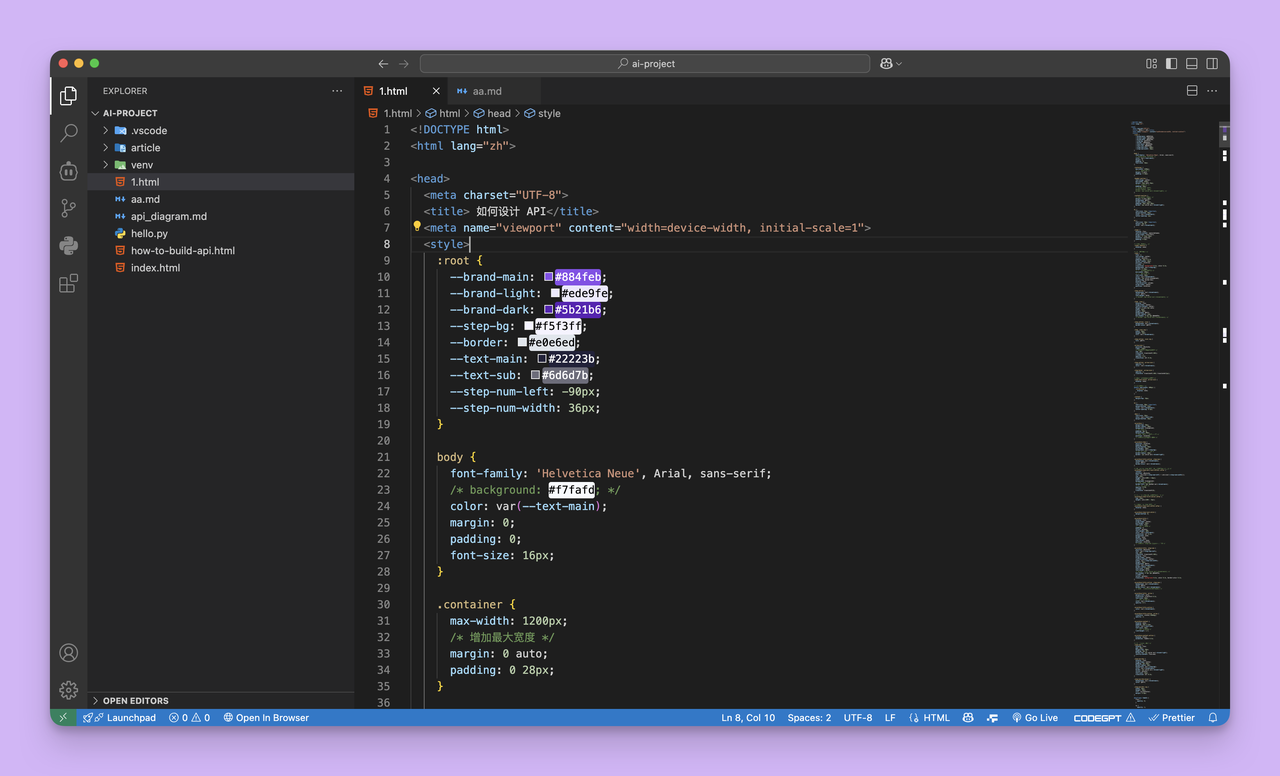
Task: Switch to the 1.html editor tab
Action: [x=401, y=91]
